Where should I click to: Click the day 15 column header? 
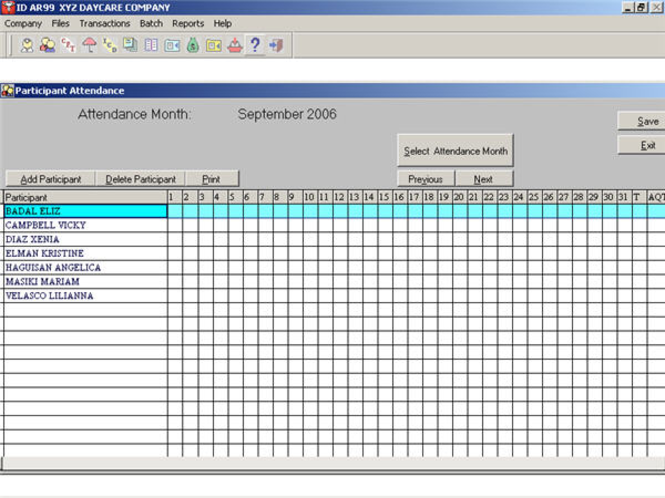pyautogui.click(x=384, y=197)
